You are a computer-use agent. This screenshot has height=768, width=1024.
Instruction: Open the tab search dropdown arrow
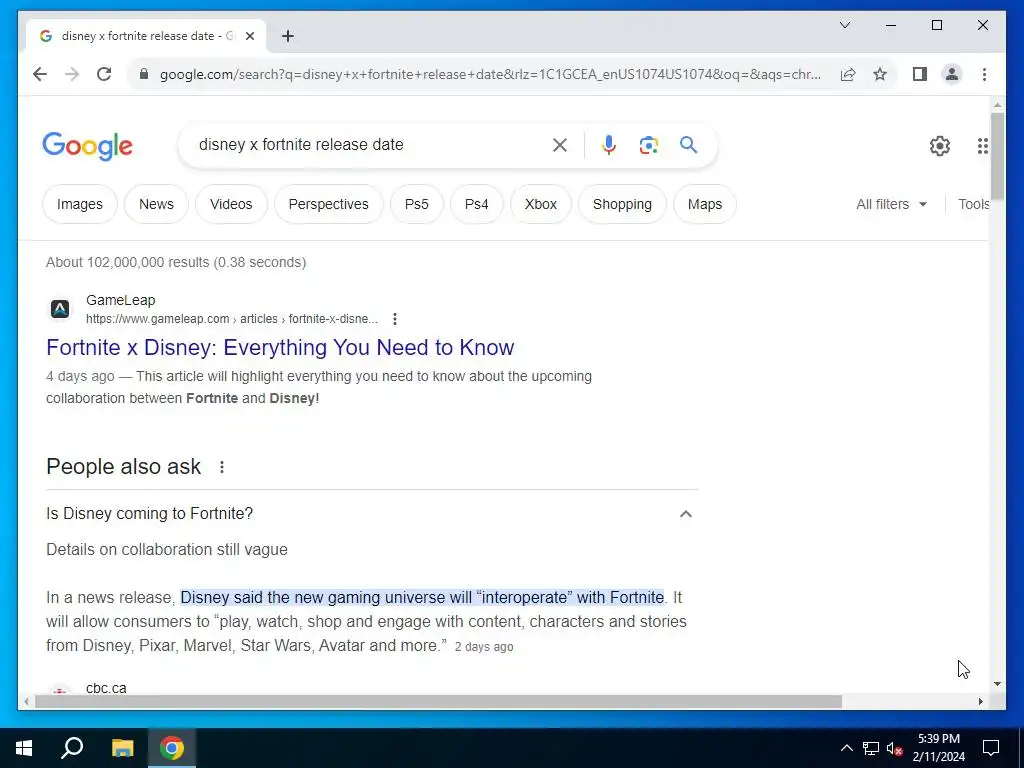coord(844,25)
